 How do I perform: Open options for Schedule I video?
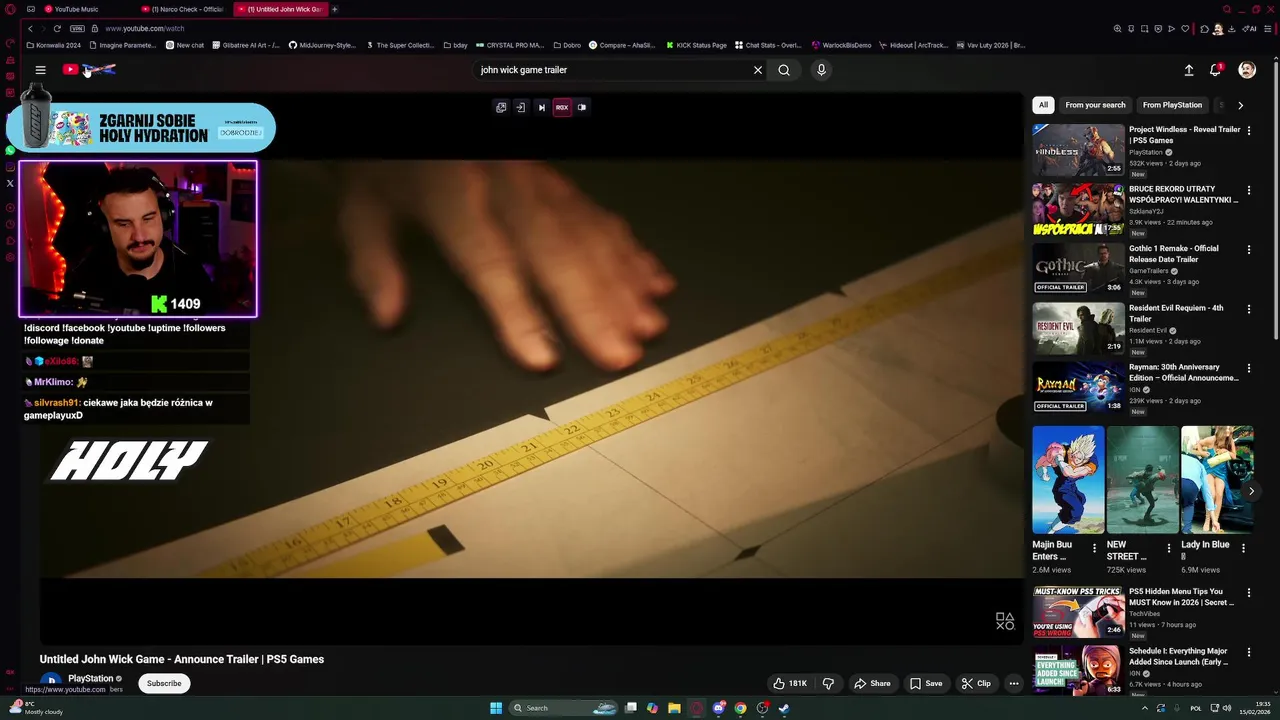point(1248,652)
